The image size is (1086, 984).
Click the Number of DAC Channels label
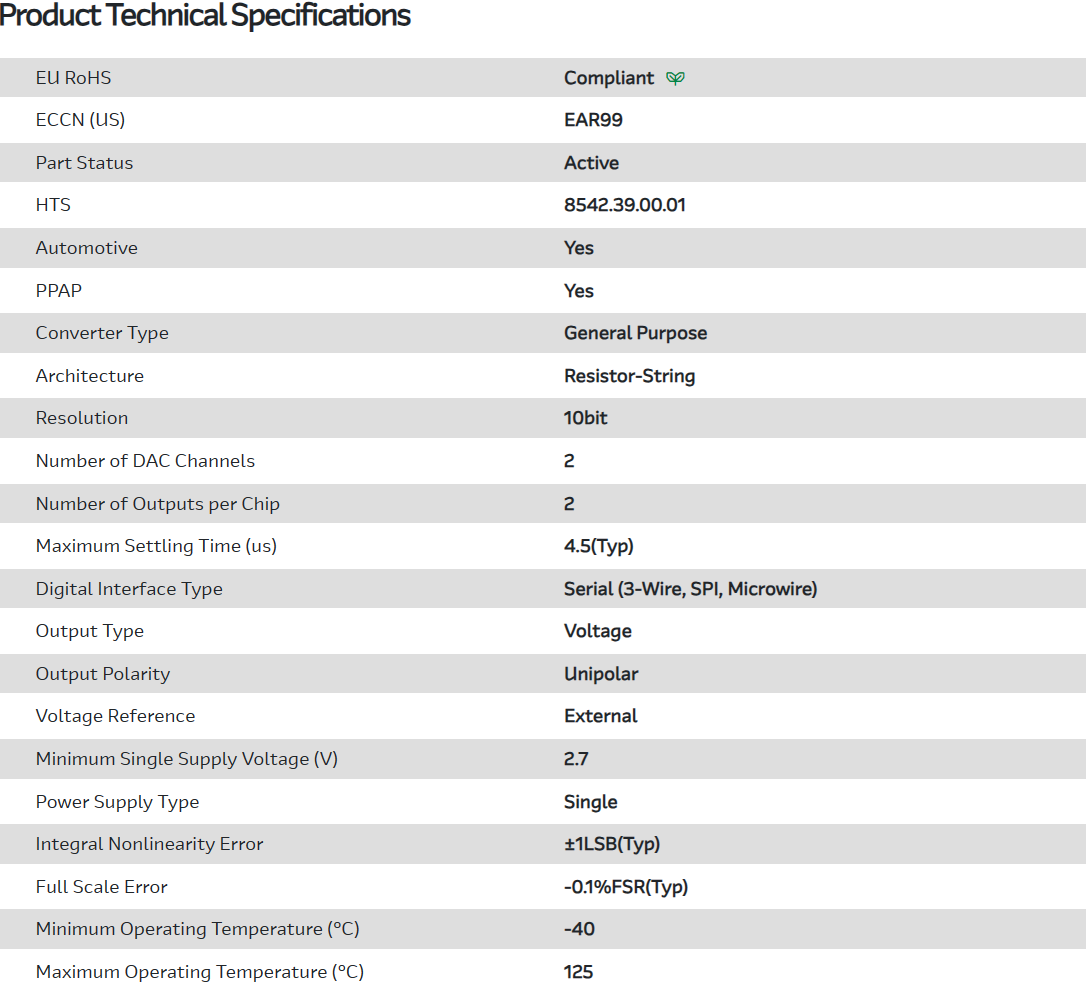[145, 461]
